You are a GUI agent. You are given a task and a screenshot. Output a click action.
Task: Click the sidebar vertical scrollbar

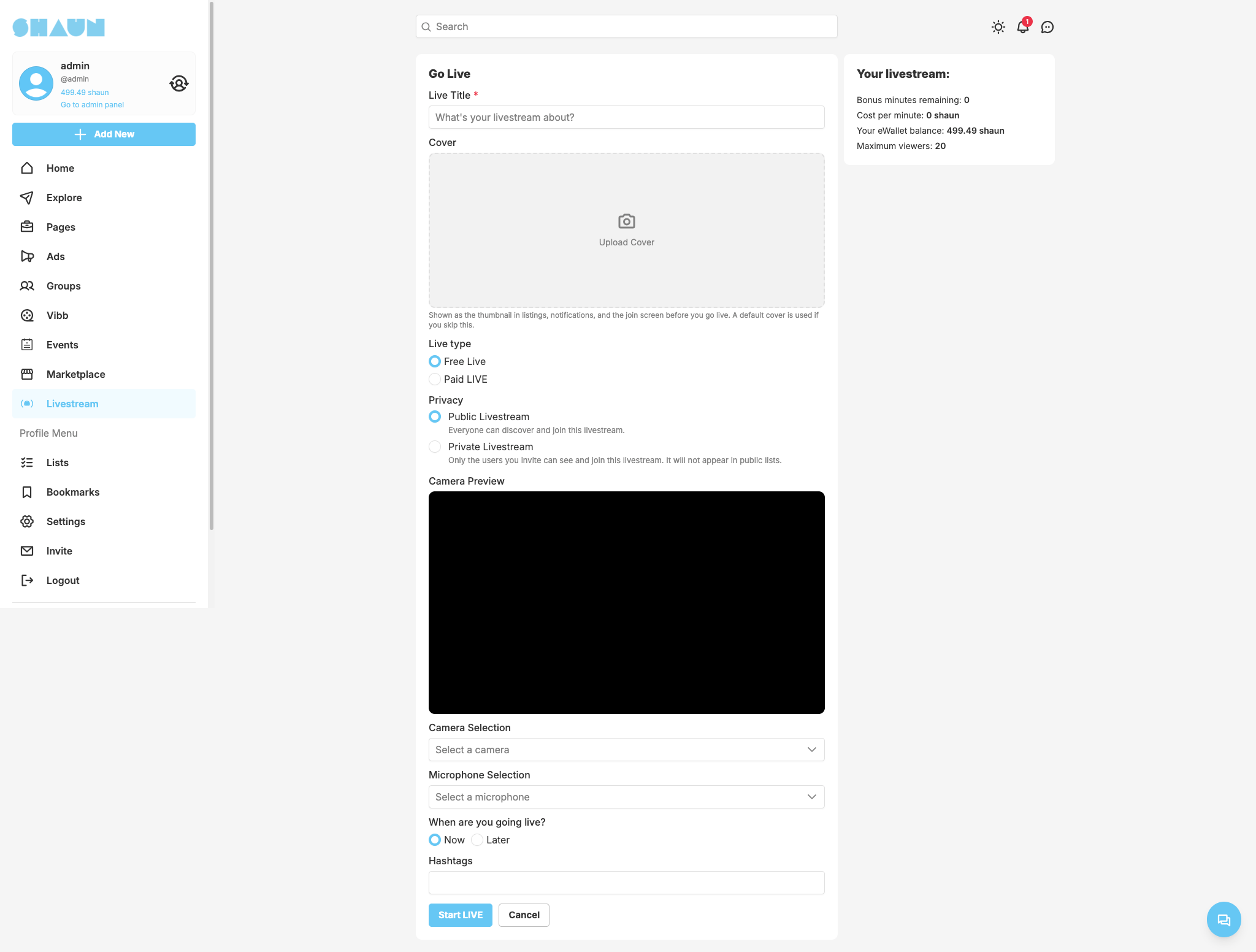point(212,266)
